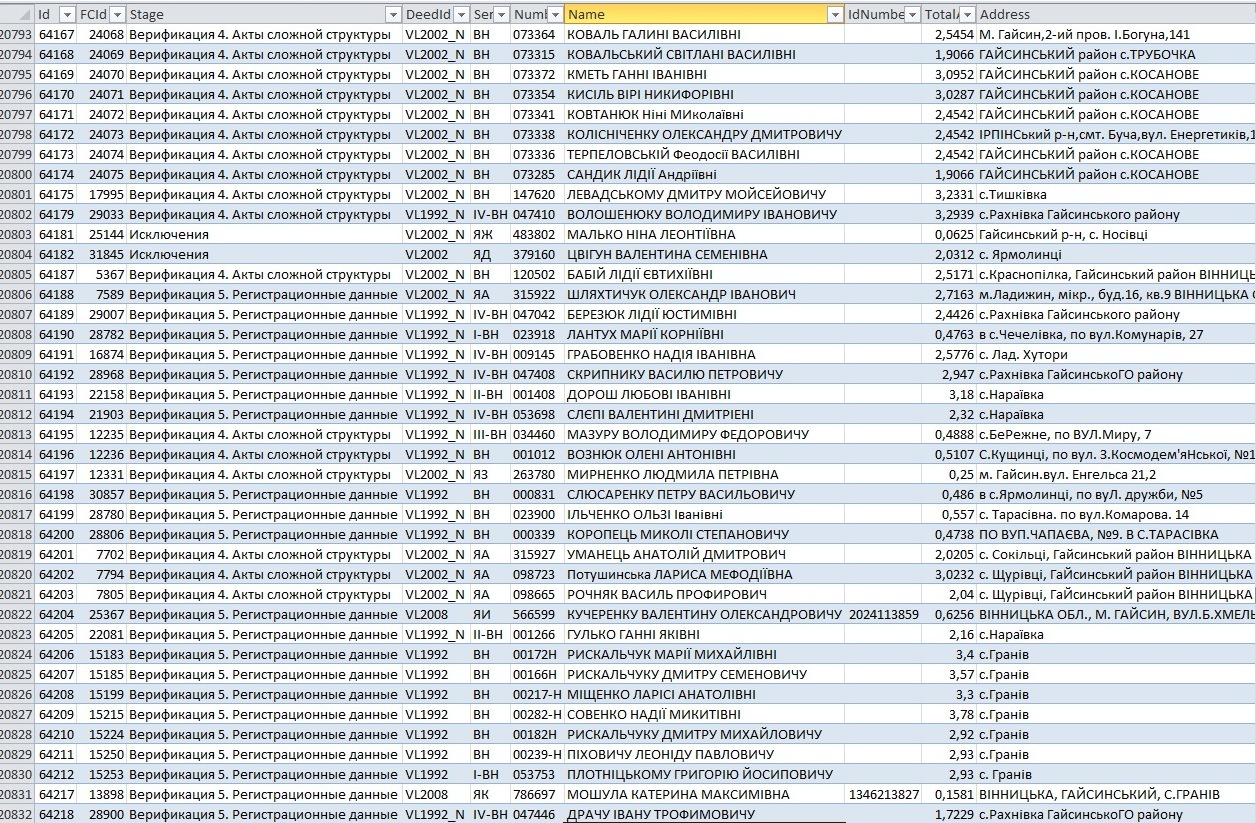
Task: Click address ГАЙСИНСЬКИЙ район с.ТРУБОЧКА
Action: tap(1116, 55)
